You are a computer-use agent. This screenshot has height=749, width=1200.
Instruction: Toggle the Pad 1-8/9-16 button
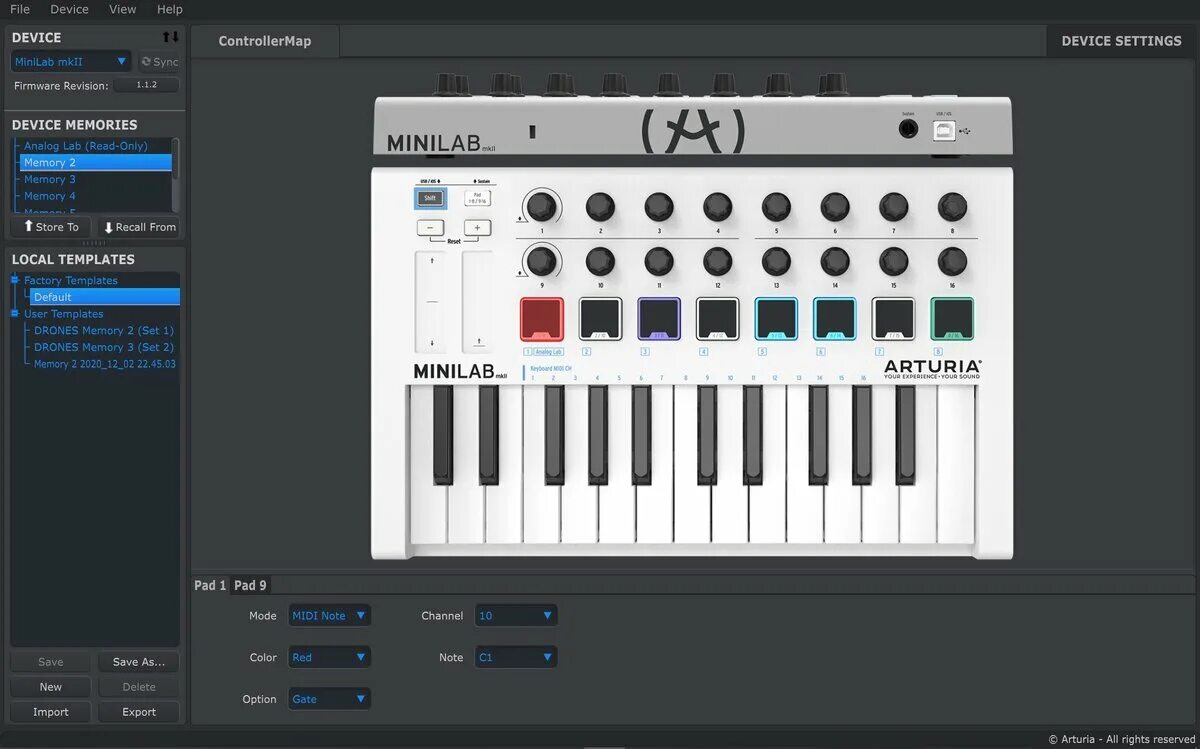(476, 198)
